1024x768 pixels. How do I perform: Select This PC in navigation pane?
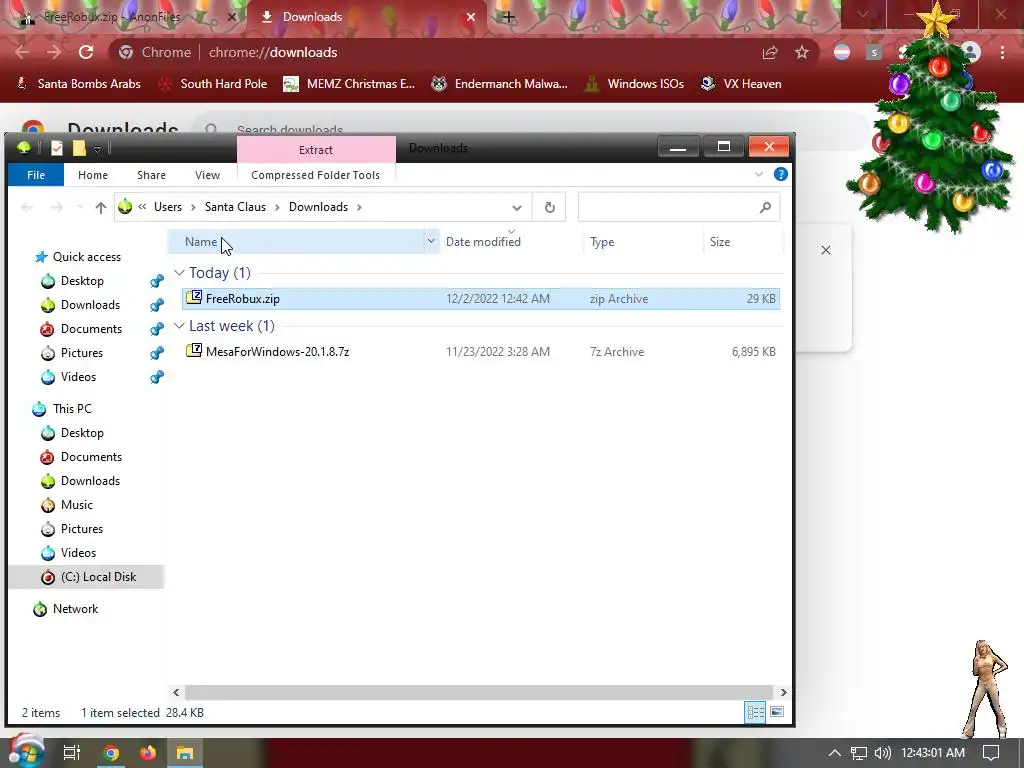pyautogui.click(x=72, y=409)
